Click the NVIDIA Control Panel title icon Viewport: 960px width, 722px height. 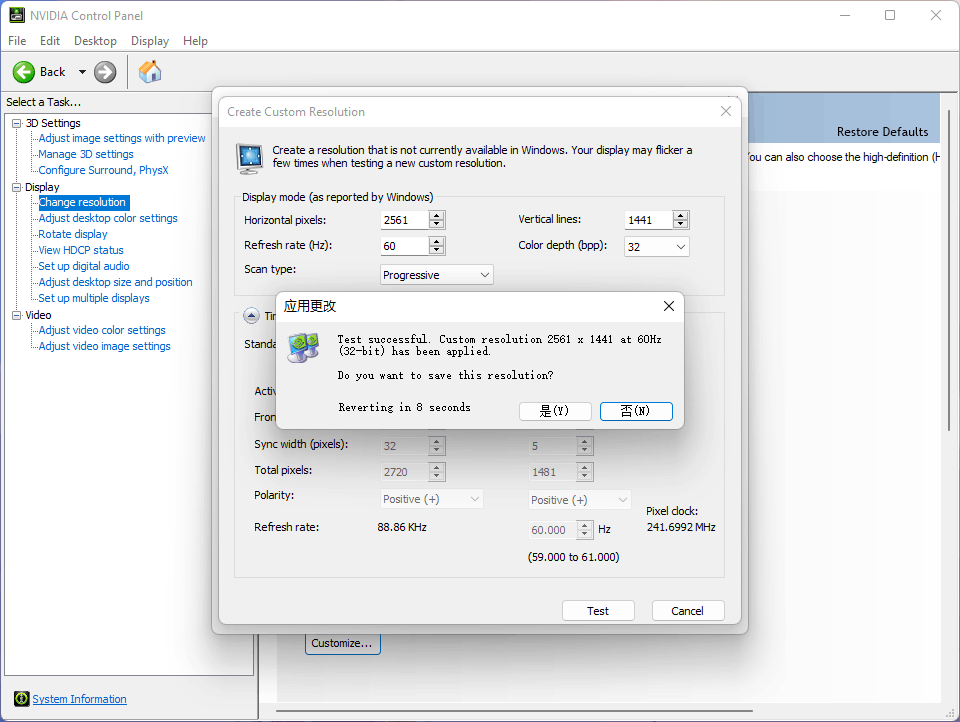pyautogui.click(x=17, y=15)
